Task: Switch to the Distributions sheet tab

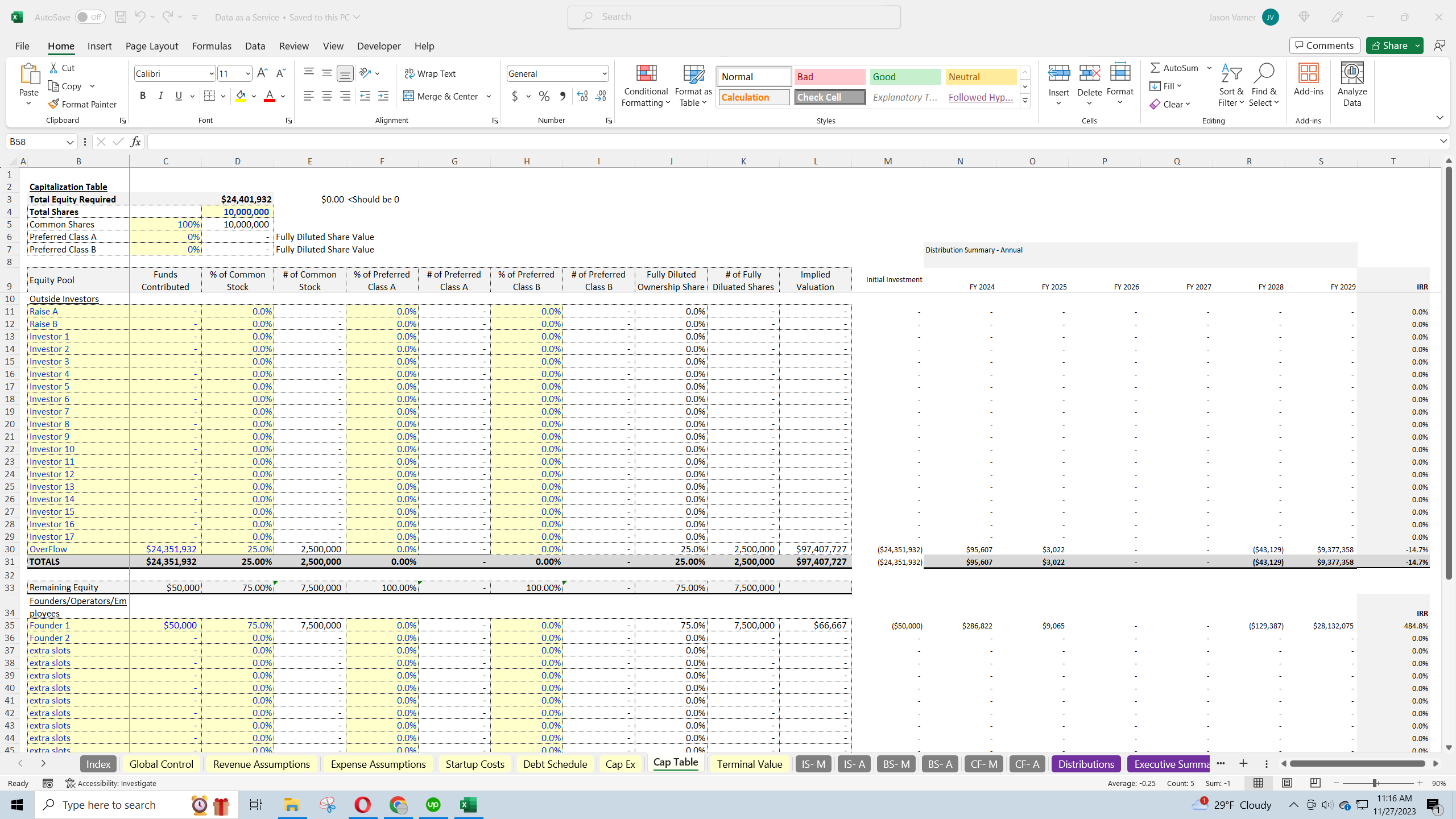Action: (x=1085, y=764)
